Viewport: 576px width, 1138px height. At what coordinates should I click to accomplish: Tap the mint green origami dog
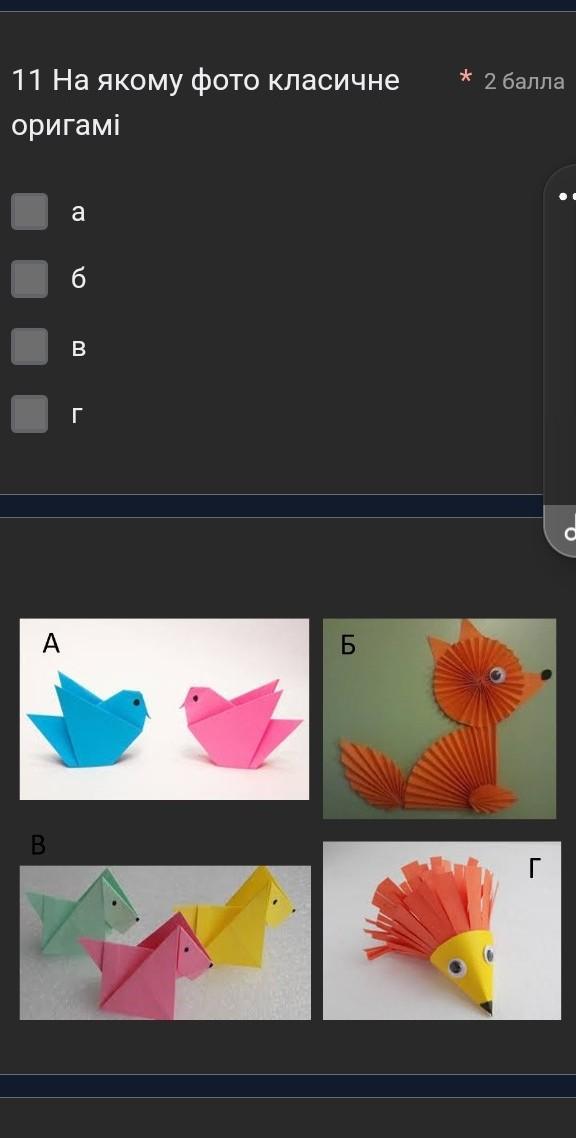pos(80,912)
